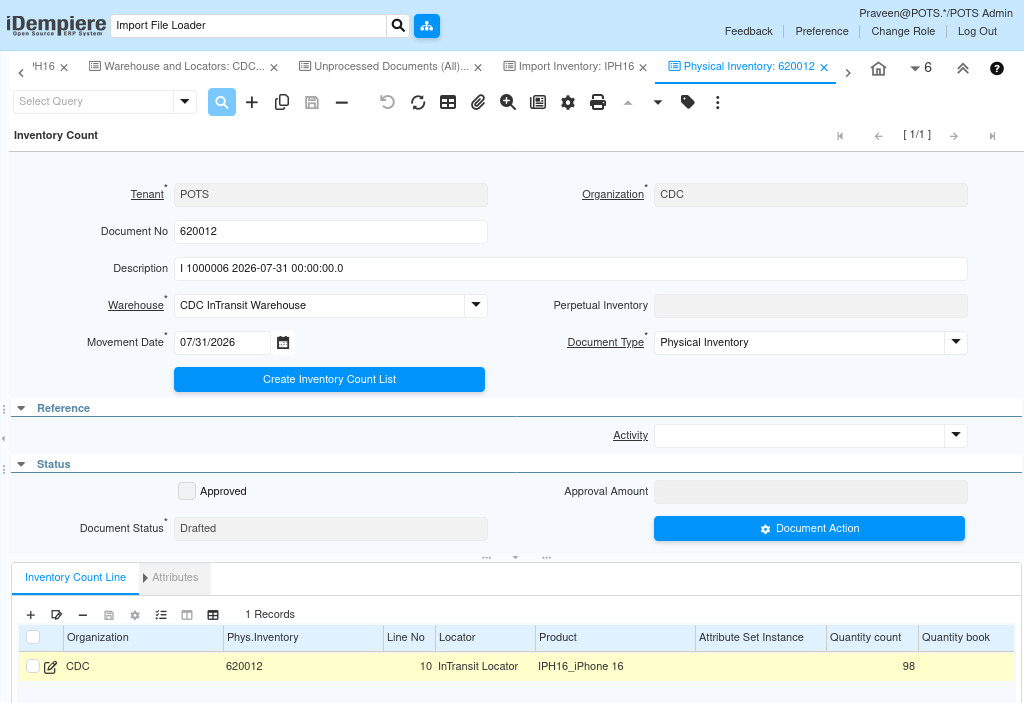This screenshot has height=703, width=1024.
Task: Open the menu tree icon button
Action: (426, 26)
